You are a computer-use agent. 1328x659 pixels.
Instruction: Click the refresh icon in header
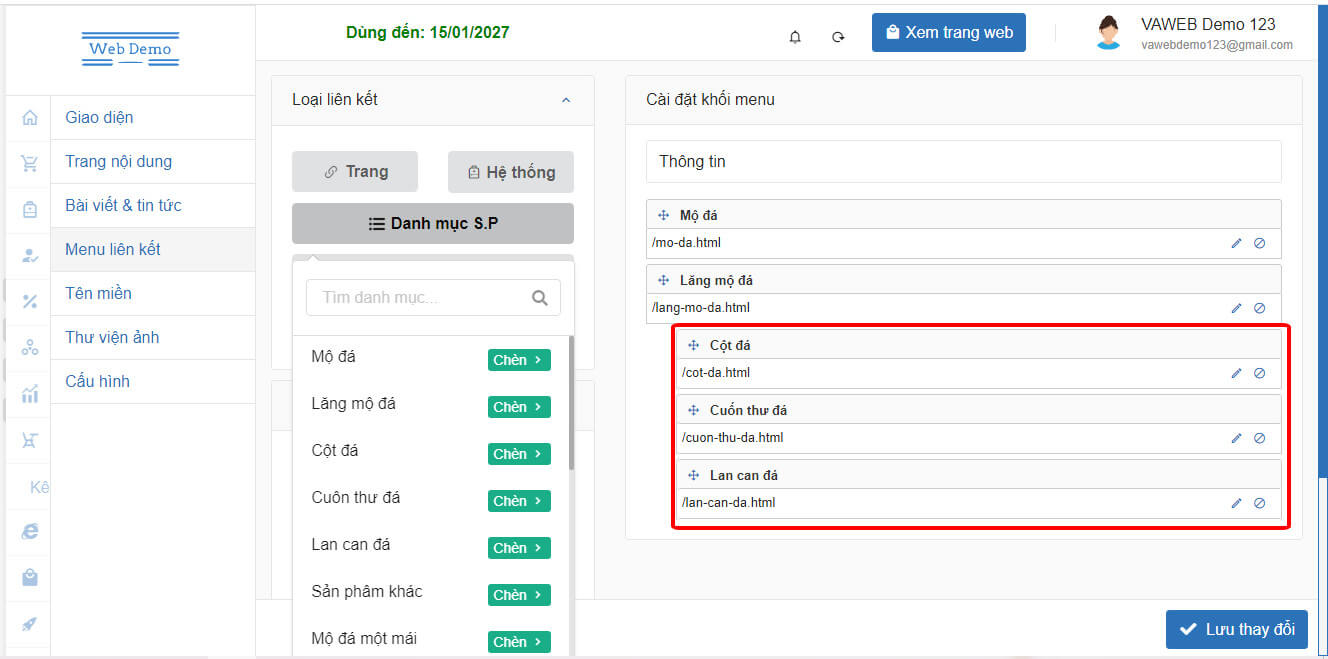[838, 37]
